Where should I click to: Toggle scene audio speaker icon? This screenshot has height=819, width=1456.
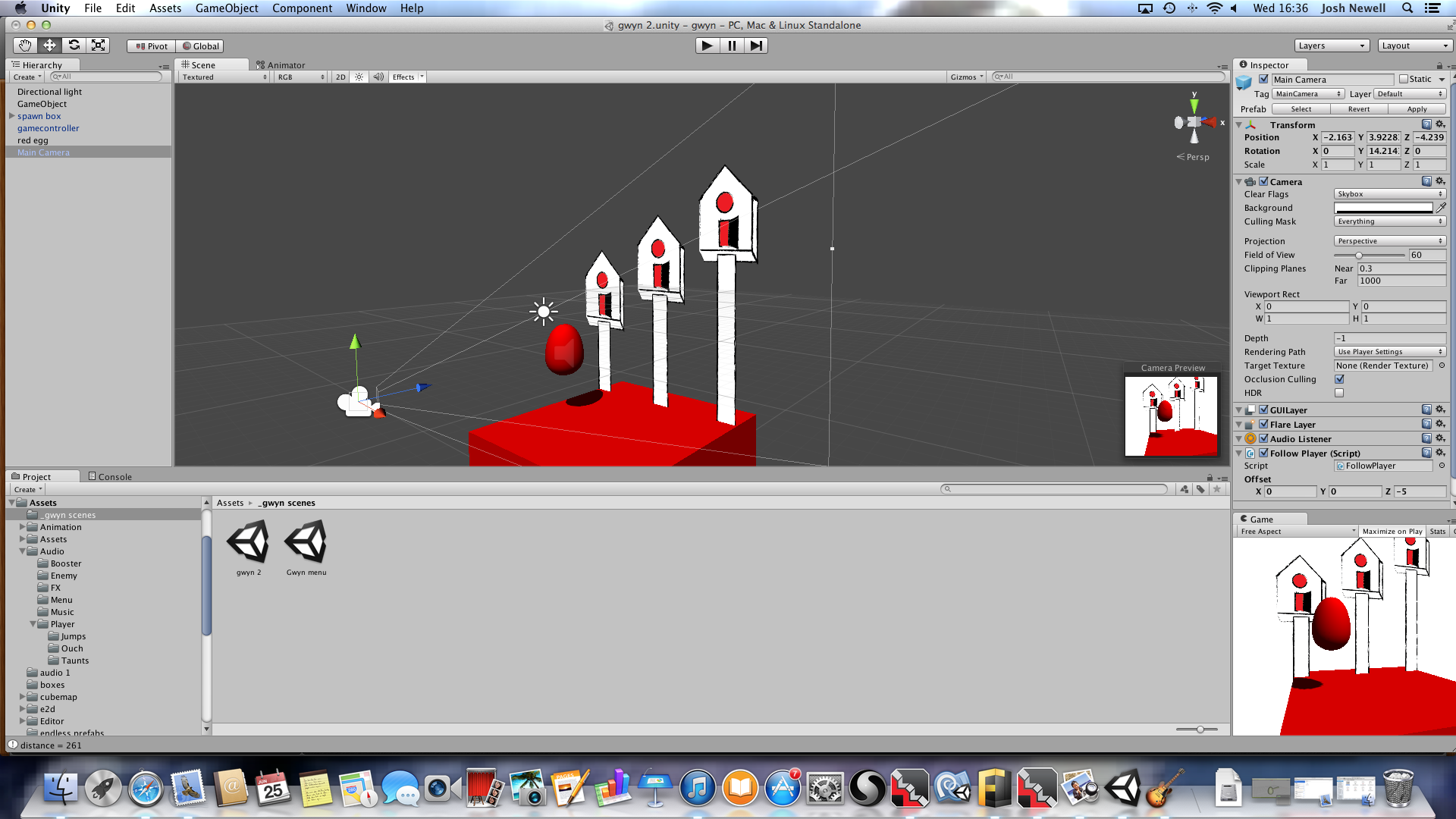coord(378,77)
